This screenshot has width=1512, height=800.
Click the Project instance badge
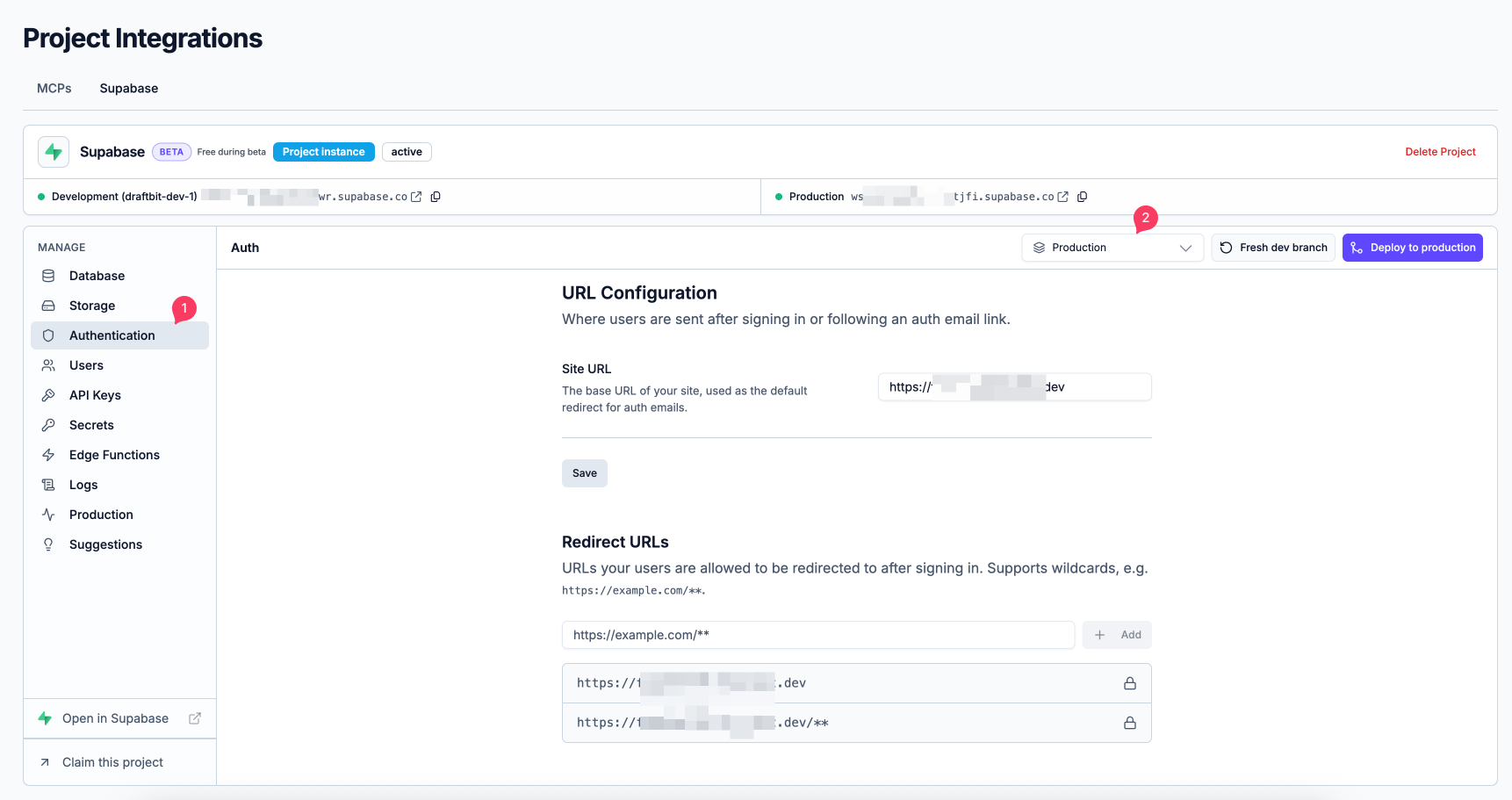[x=324, y=152]
